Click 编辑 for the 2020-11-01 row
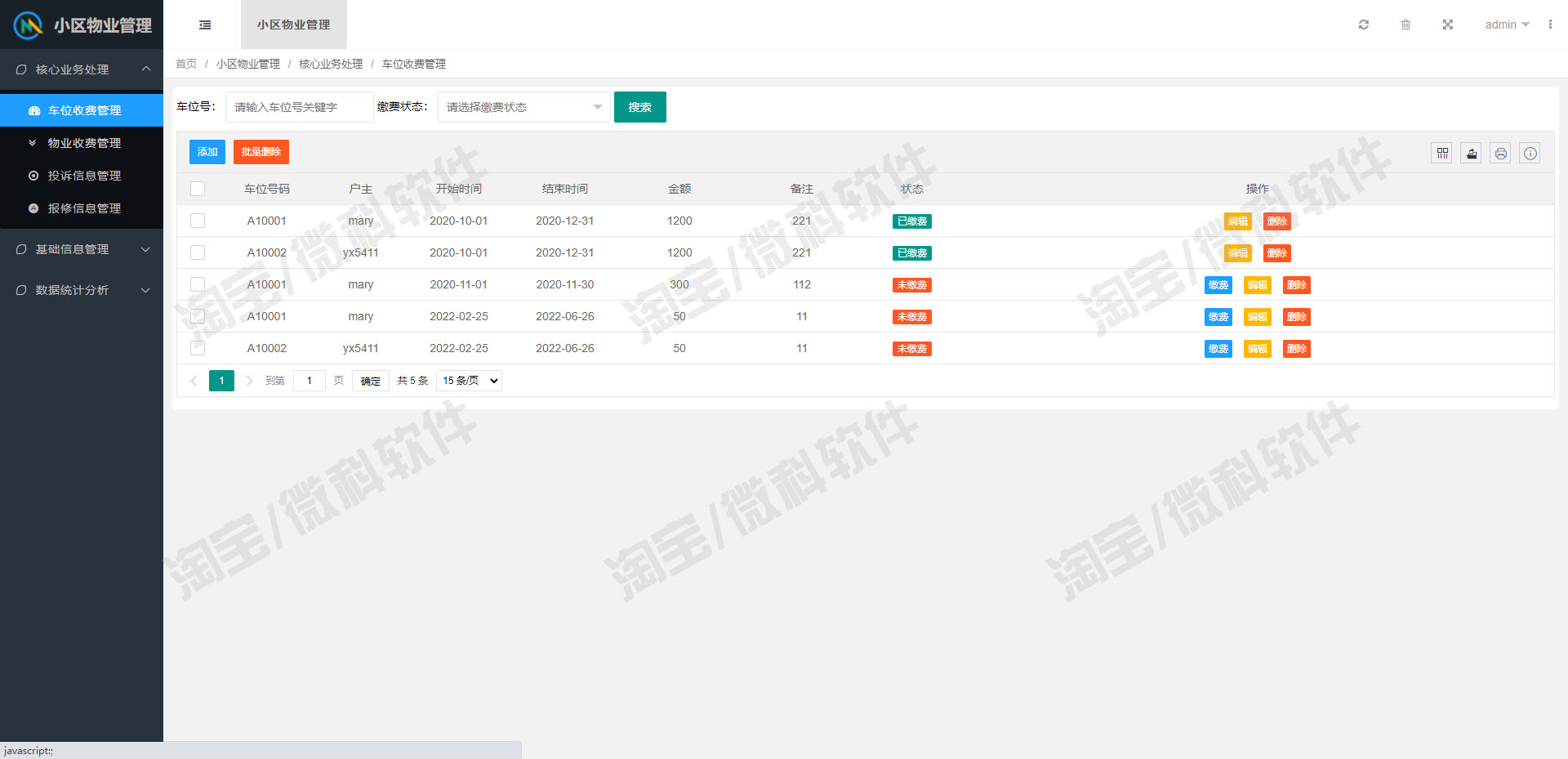 point(1258,285)
